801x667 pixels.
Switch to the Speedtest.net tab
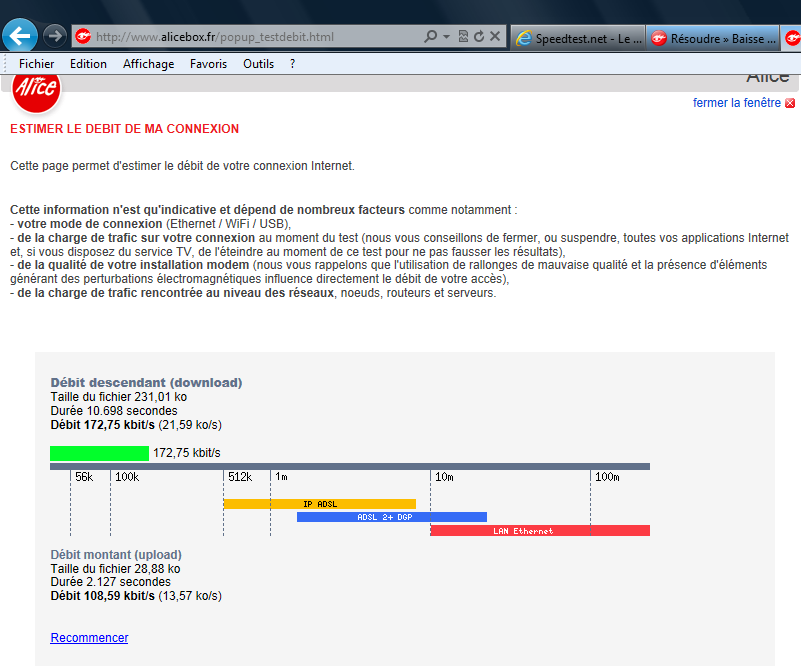(x=578, y=38)
